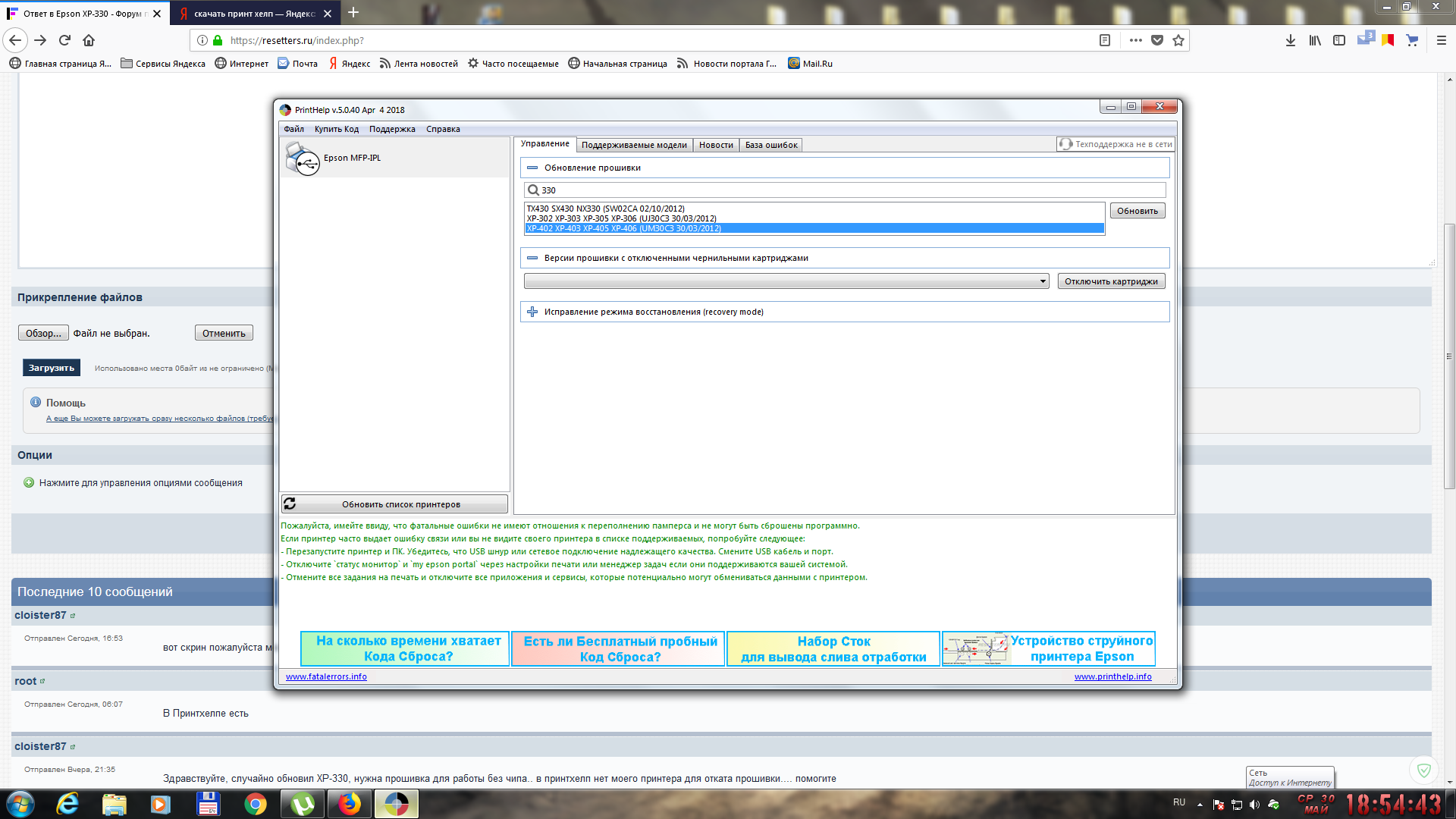Viewport: 1456px width, 819px height.
Task: Check Техподдержка не в сети status
Action: point(1116,144)
